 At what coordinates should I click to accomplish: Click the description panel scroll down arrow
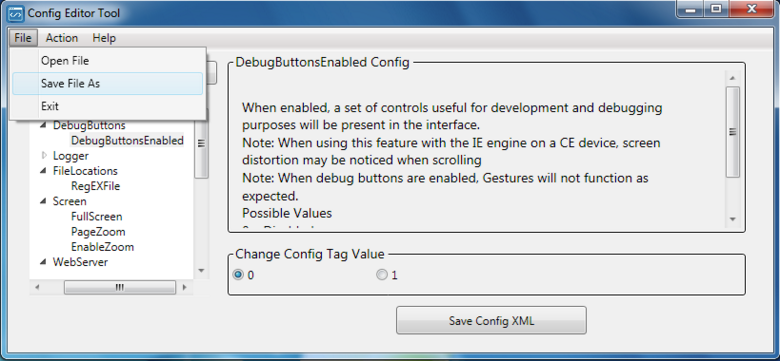point(732,219)
